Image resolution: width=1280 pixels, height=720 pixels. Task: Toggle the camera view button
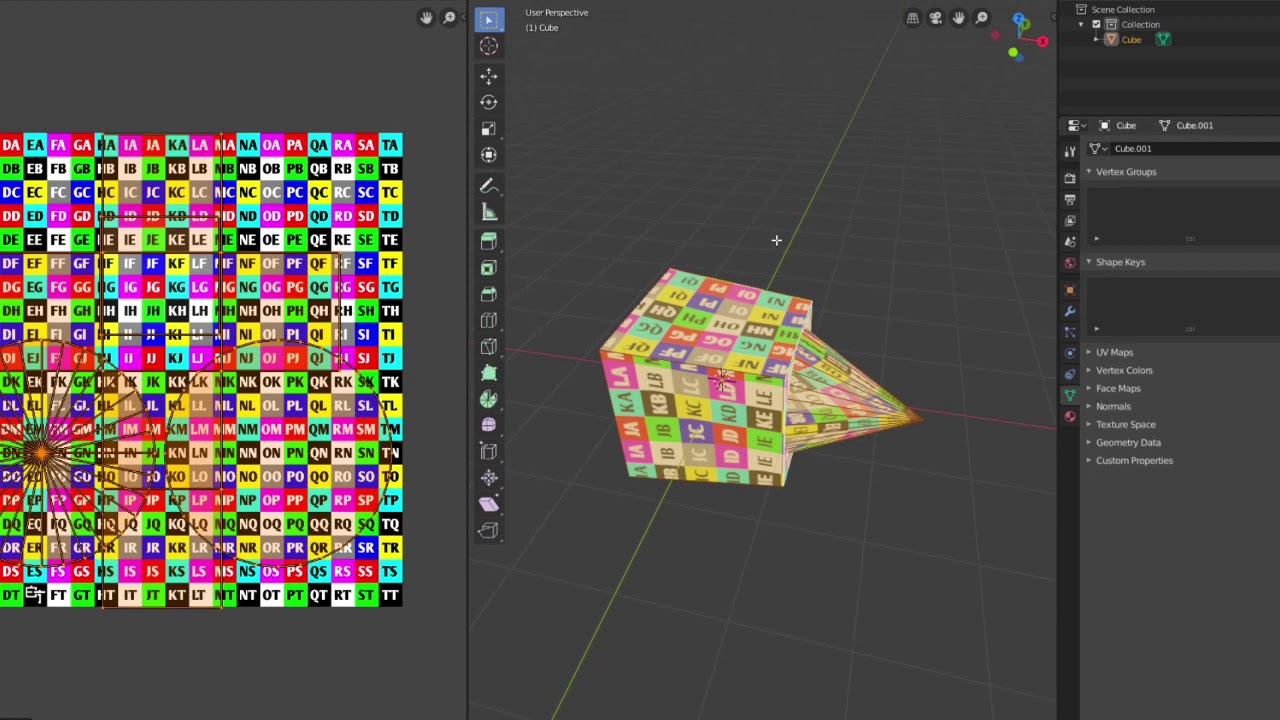click(x=936, y=18)
